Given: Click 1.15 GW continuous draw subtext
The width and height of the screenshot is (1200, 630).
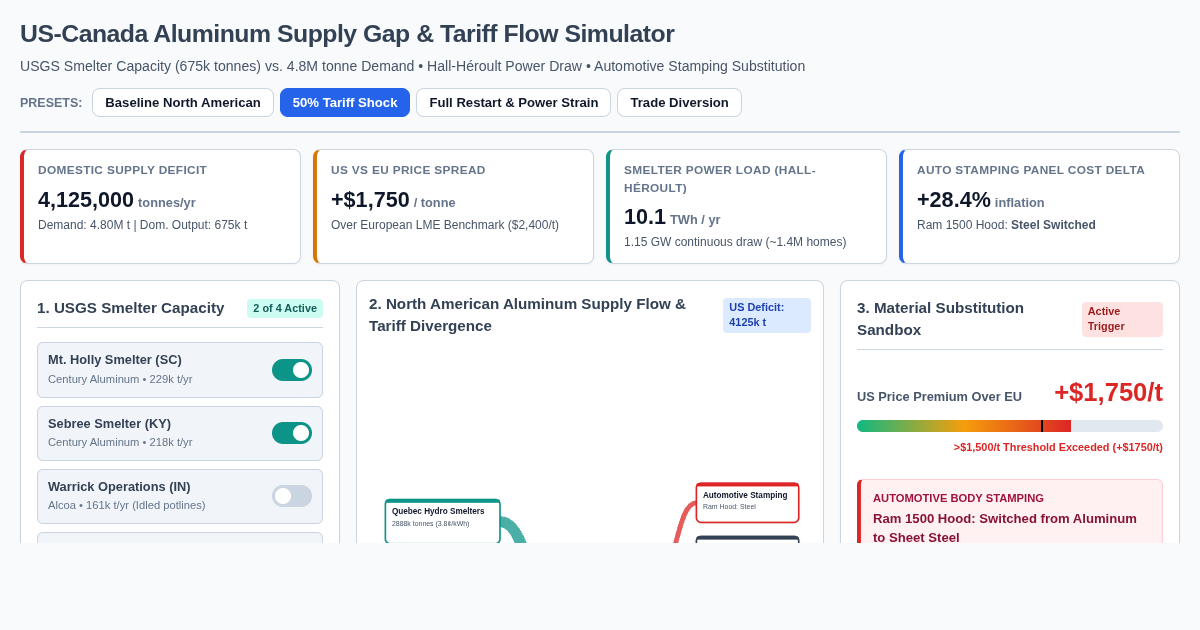Looking at the screenshot, I should pyautogui.click(x=735, y=242).
